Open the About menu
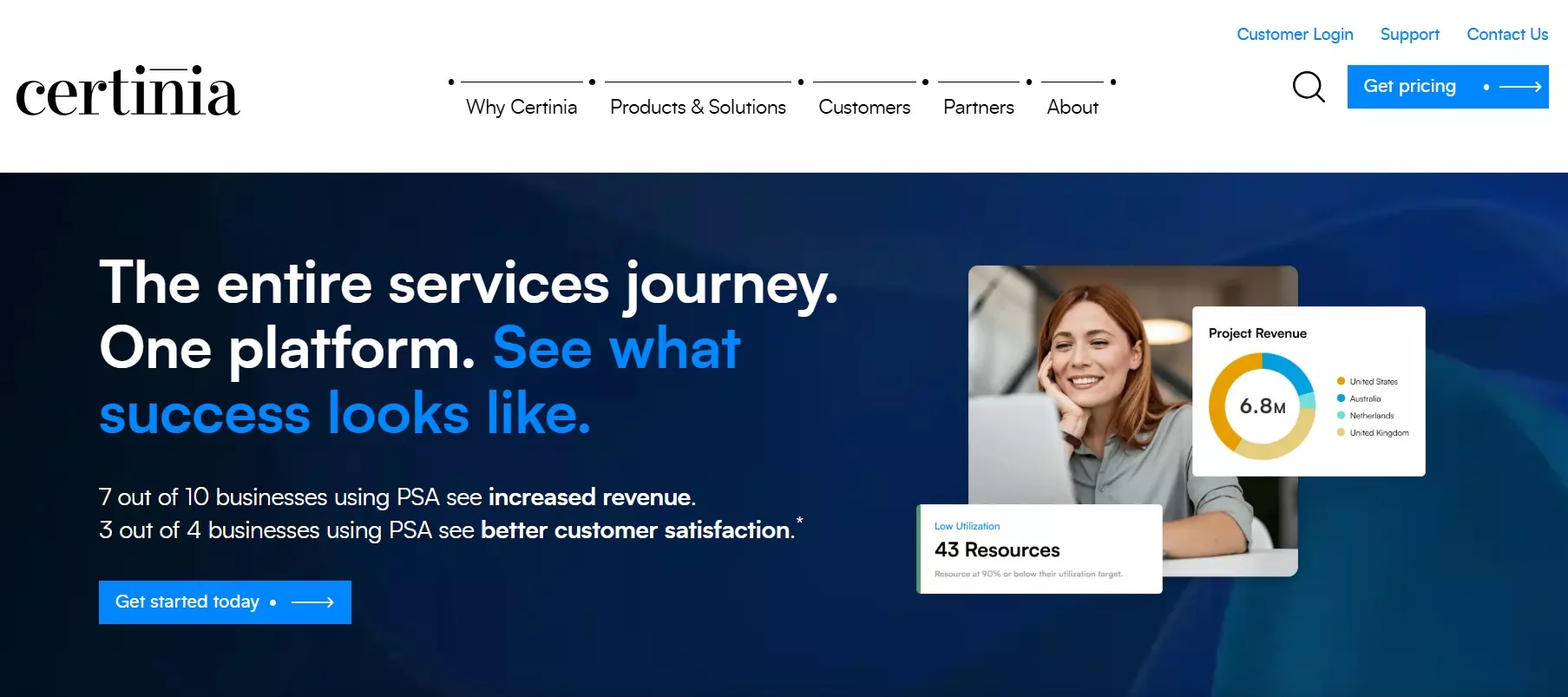1568x697 pixels. [x=1073, y=107]
